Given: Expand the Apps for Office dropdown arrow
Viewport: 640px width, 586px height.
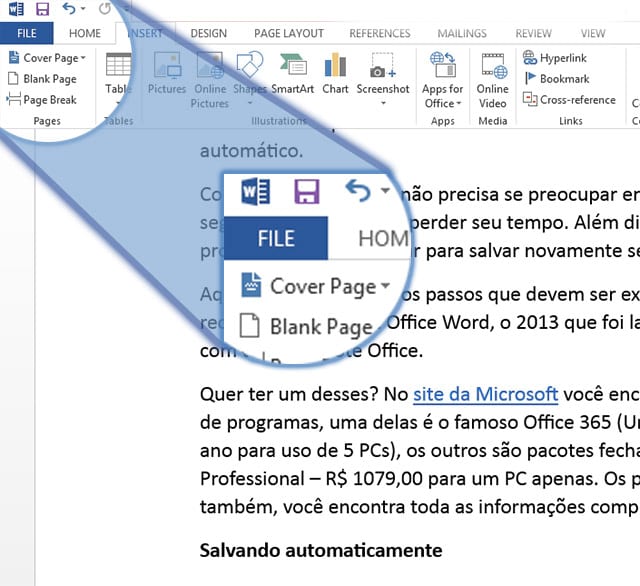Looking at the screenshot, I should (x=459, y=103).
